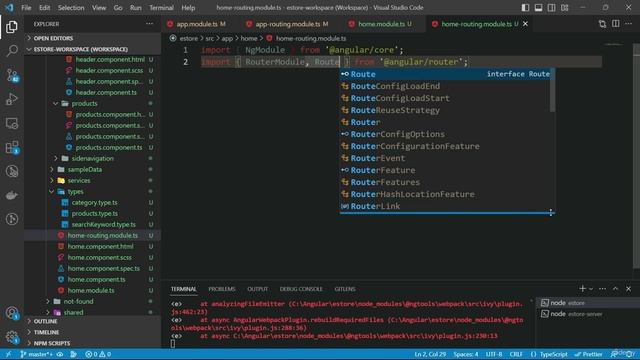Open the Selection menu
This screenshot has width=640, height=360.
(x=71, y=8)
